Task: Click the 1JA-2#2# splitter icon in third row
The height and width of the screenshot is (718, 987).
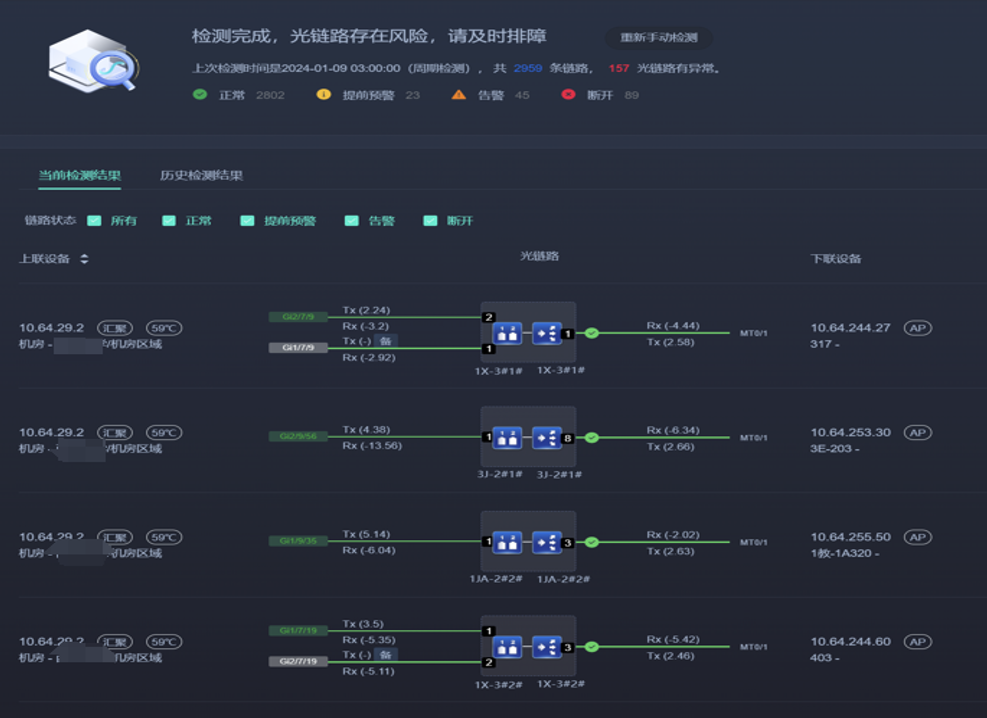Action: (546, 542)
